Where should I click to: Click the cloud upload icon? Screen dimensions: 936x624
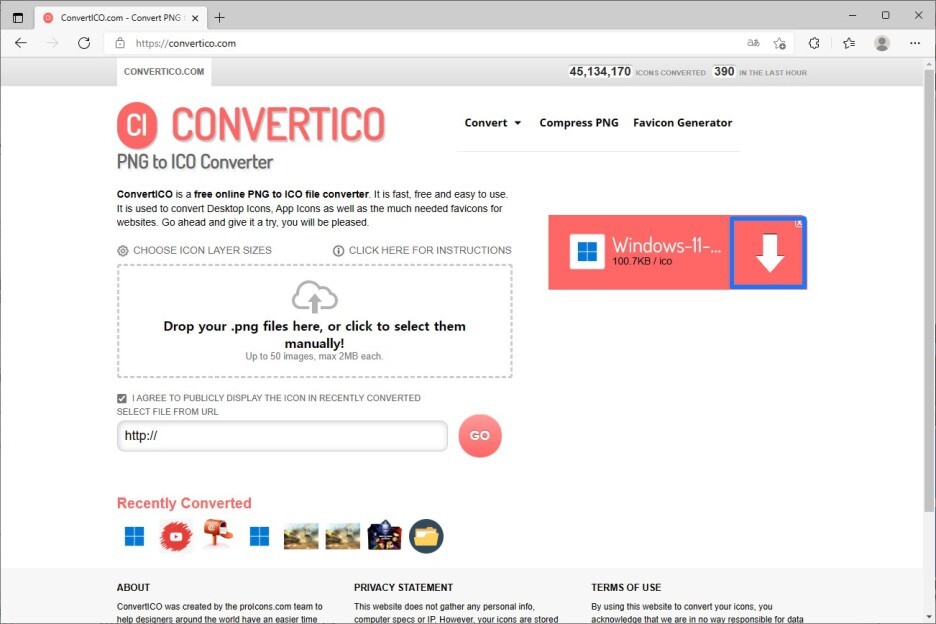point(315,296)
